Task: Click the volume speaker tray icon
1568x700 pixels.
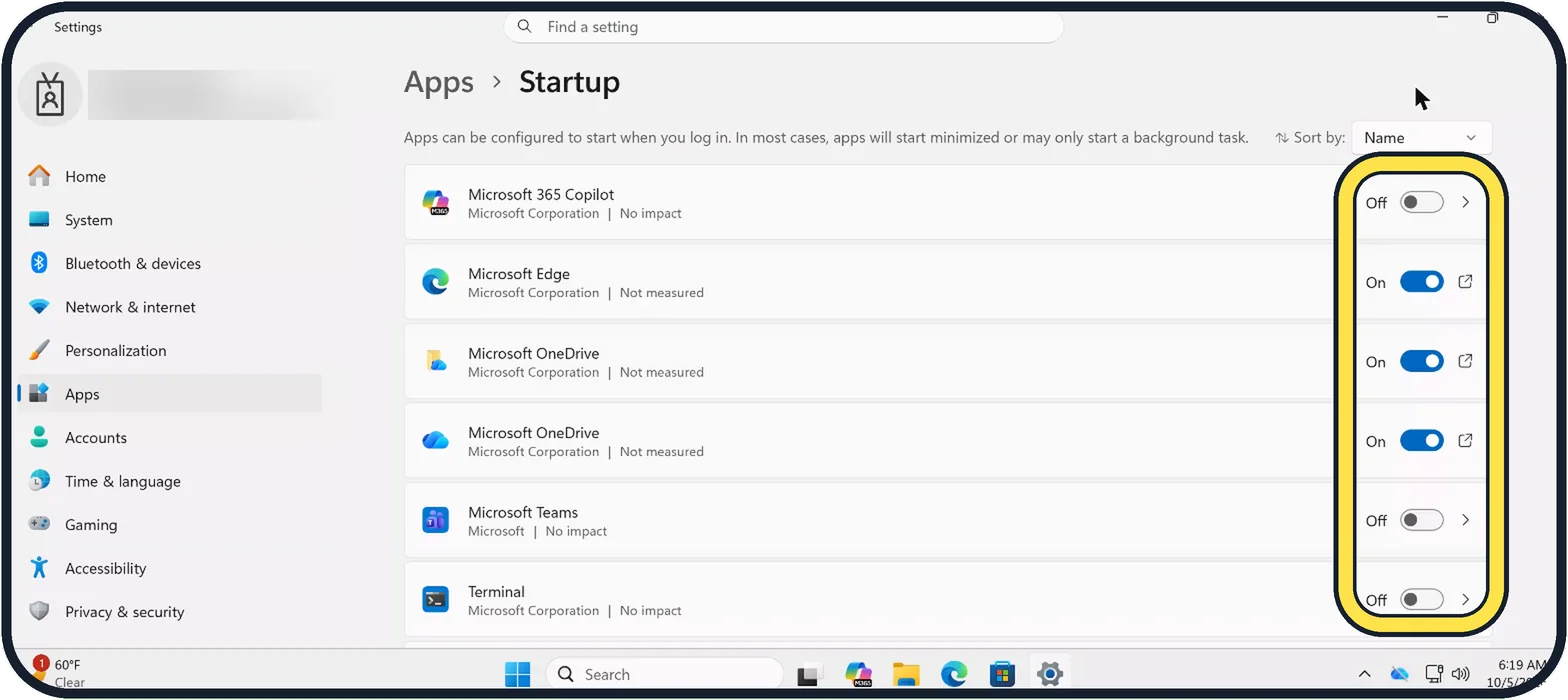Action: click(1460, 674)
